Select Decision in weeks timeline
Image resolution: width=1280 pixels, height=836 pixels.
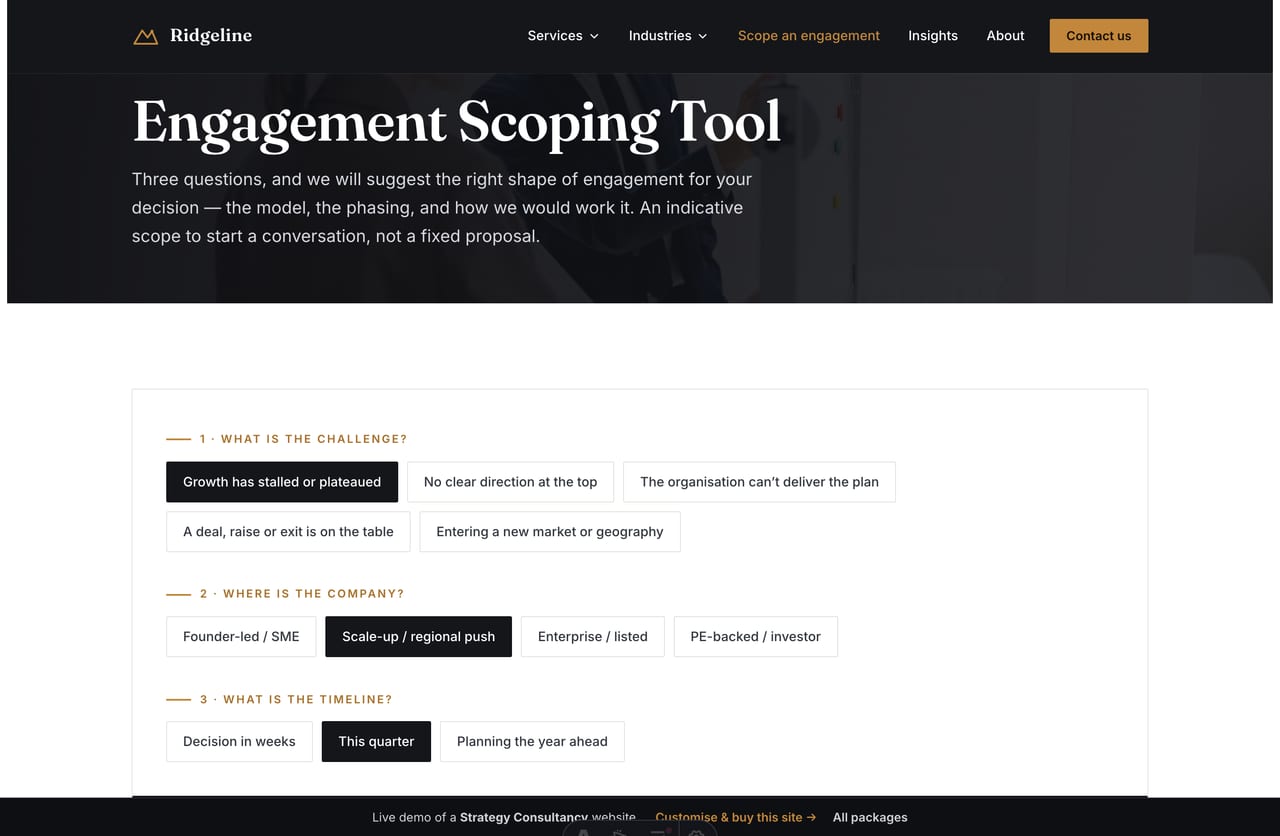pyautogui.click(x=239, y=742)
